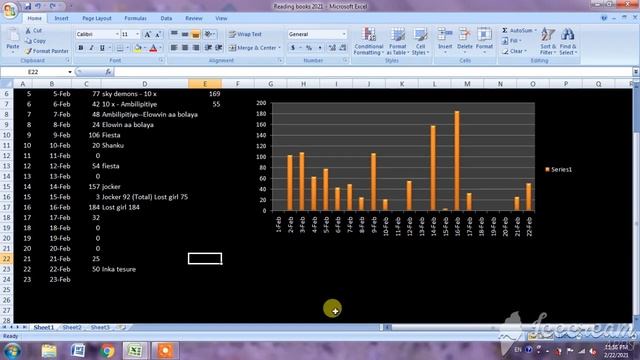The height and width of the screenshot is (360, 640).
Task: Click the Save icon in Quick Access
Action: (27, 6)
